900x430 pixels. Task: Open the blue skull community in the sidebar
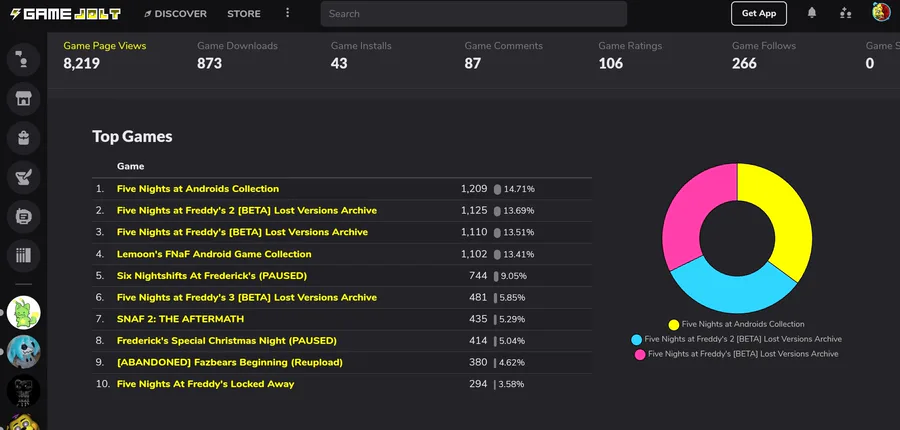[x=23, y=351]
